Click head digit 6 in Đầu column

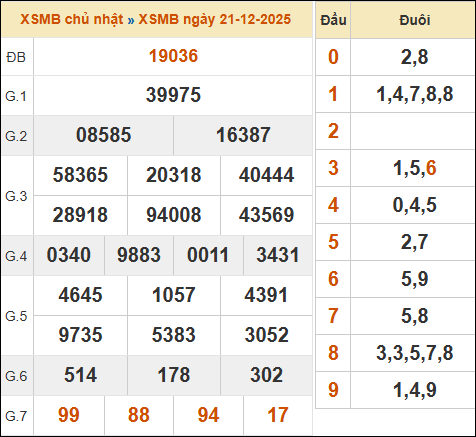coord(333,279)
